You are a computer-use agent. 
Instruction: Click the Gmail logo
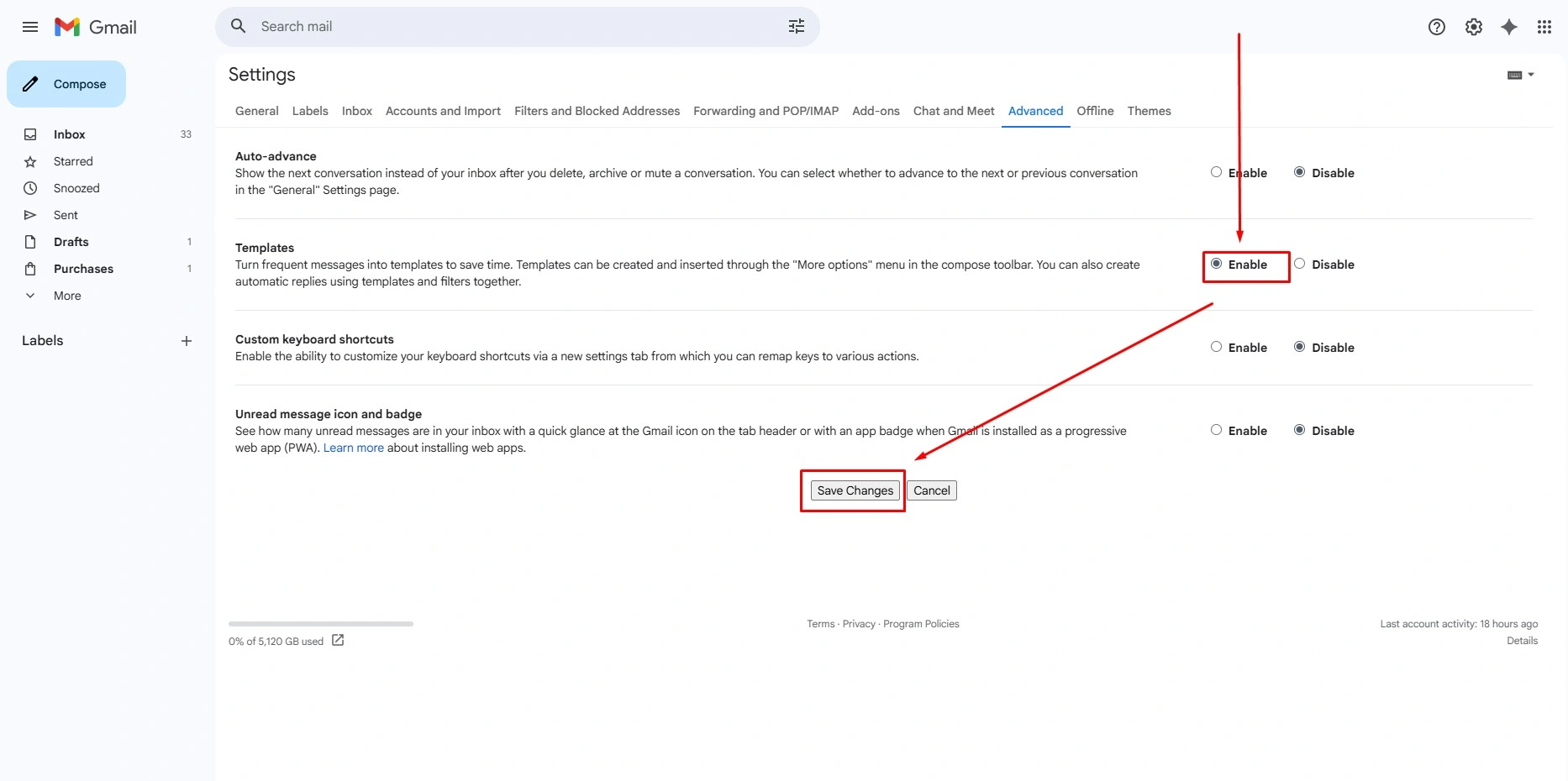coord(95,27)
